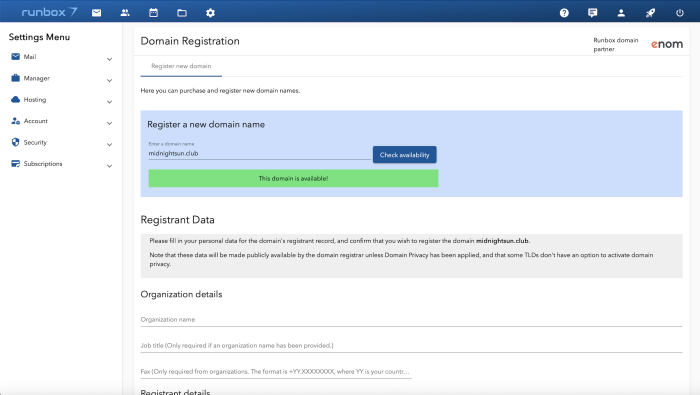Expand the Security menu chevron
The width and height of the screenshot is (700, 395).
[x=109, y=145]
